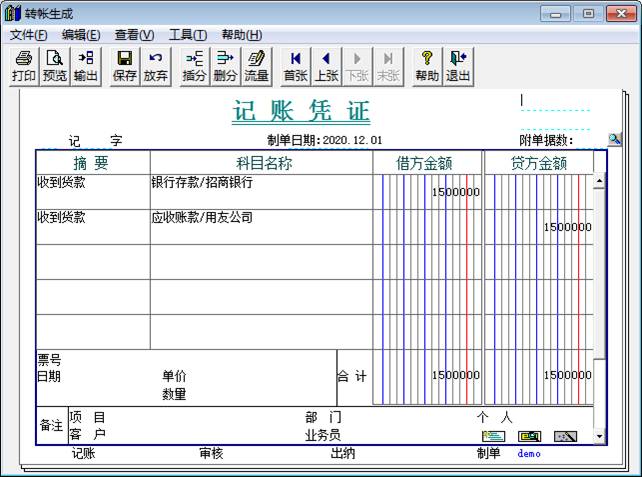Click the 输出 (Export) toolbar icon
642x477 pixels.
point(86,66)
